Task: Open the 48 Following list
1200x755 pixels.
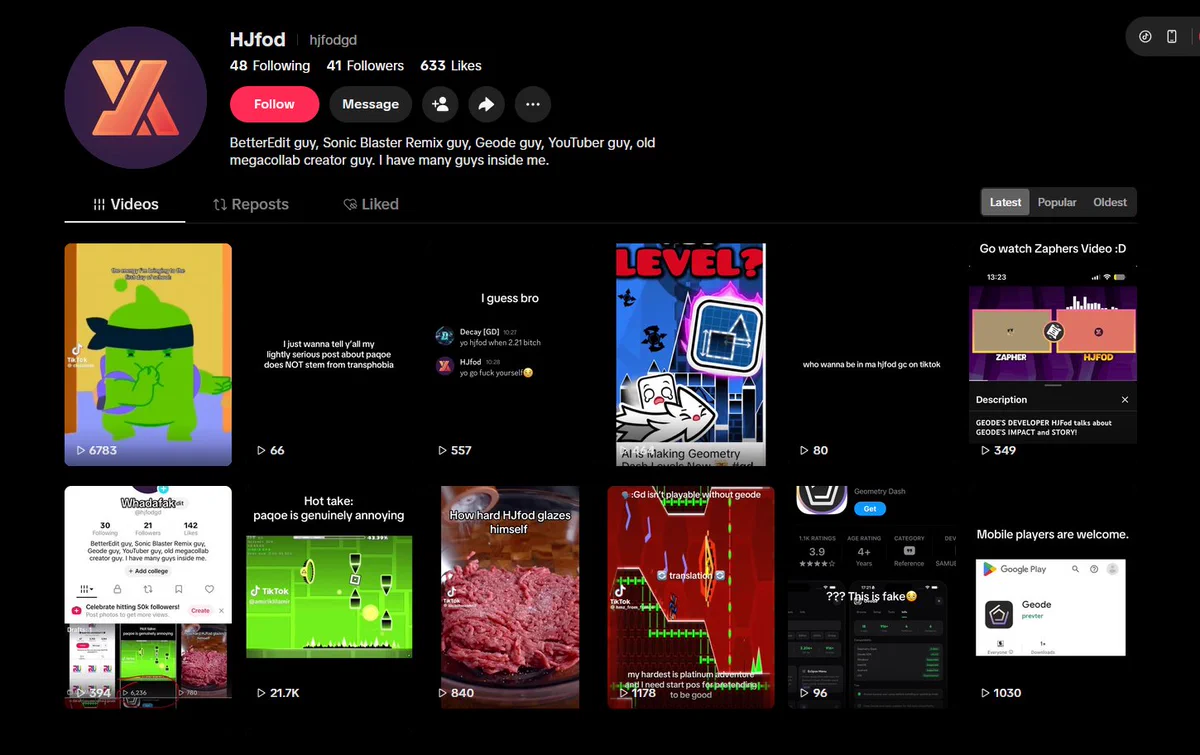Action: [270, 66]
